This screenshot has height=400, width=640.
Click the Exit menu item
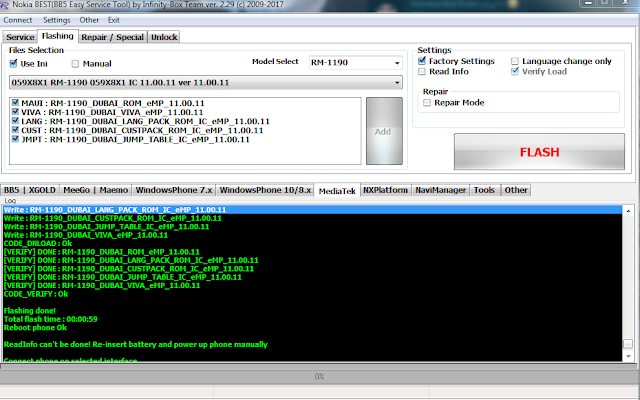point(113,20)
